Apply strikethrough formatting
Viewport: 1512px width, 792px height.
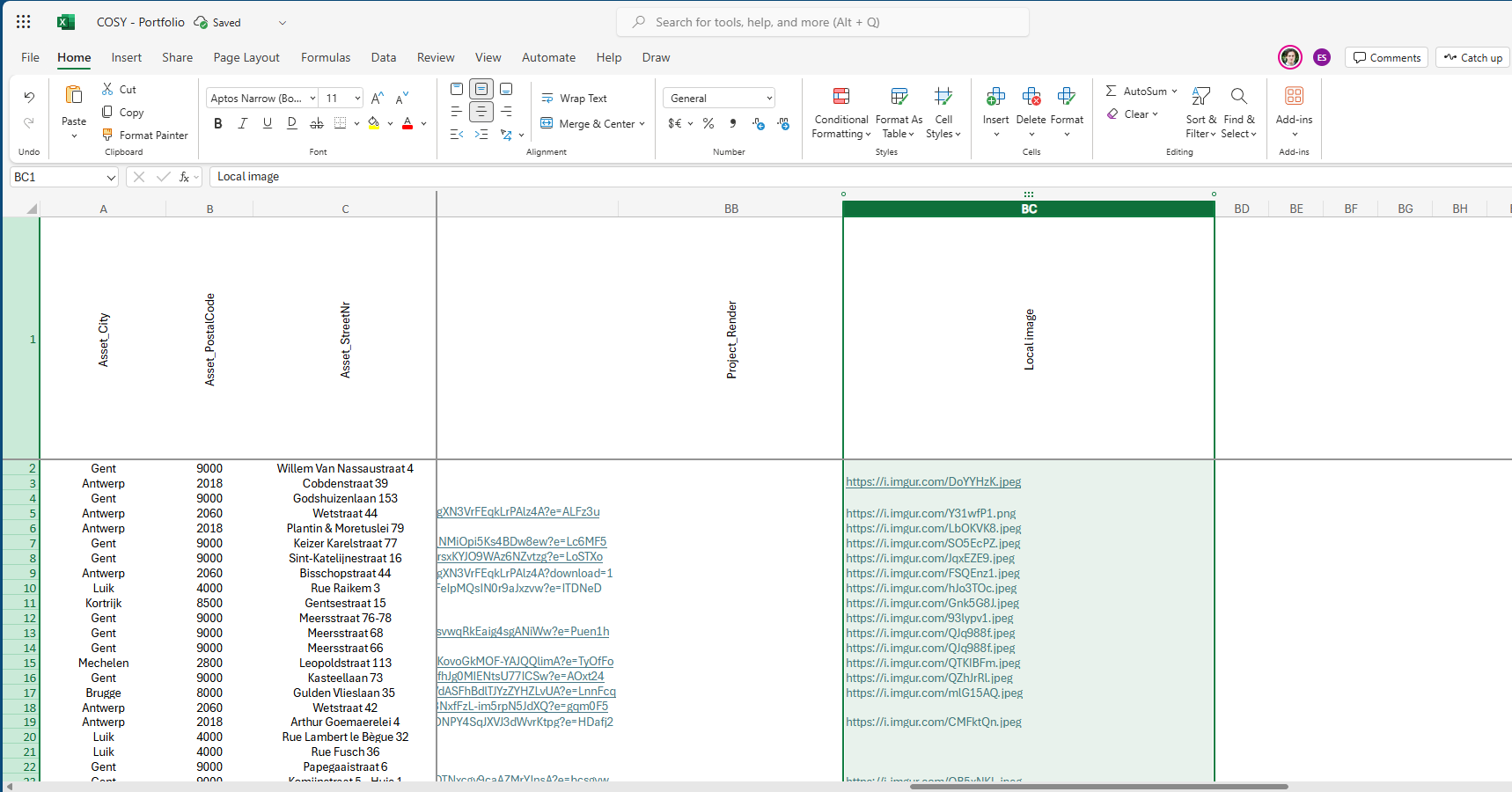(317, 123)
